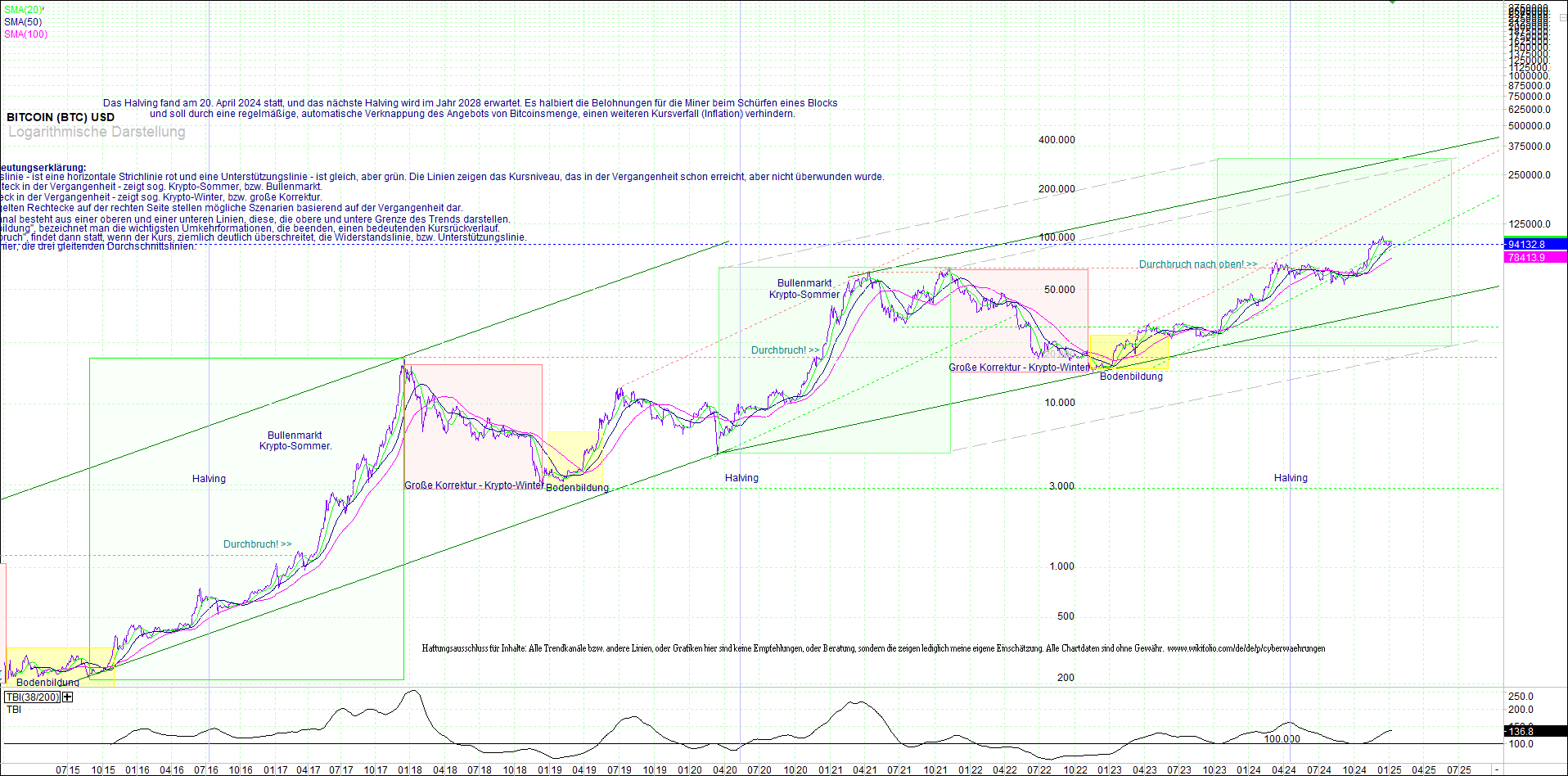Expand the TBI indicator sub-panel
This screenshot has height=776, width=1568.
point(13,709)
